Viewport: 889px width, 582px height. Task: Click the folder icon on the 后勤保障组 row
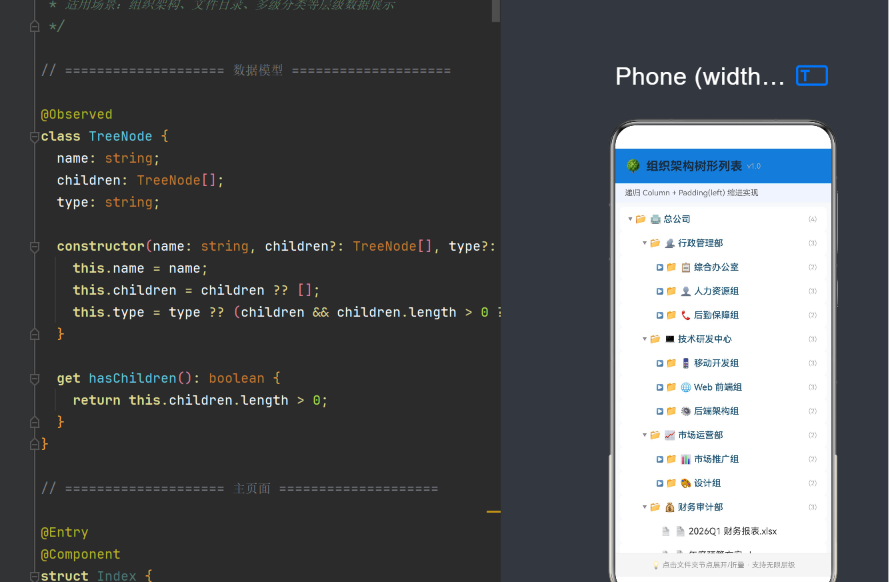coord(671,315)
